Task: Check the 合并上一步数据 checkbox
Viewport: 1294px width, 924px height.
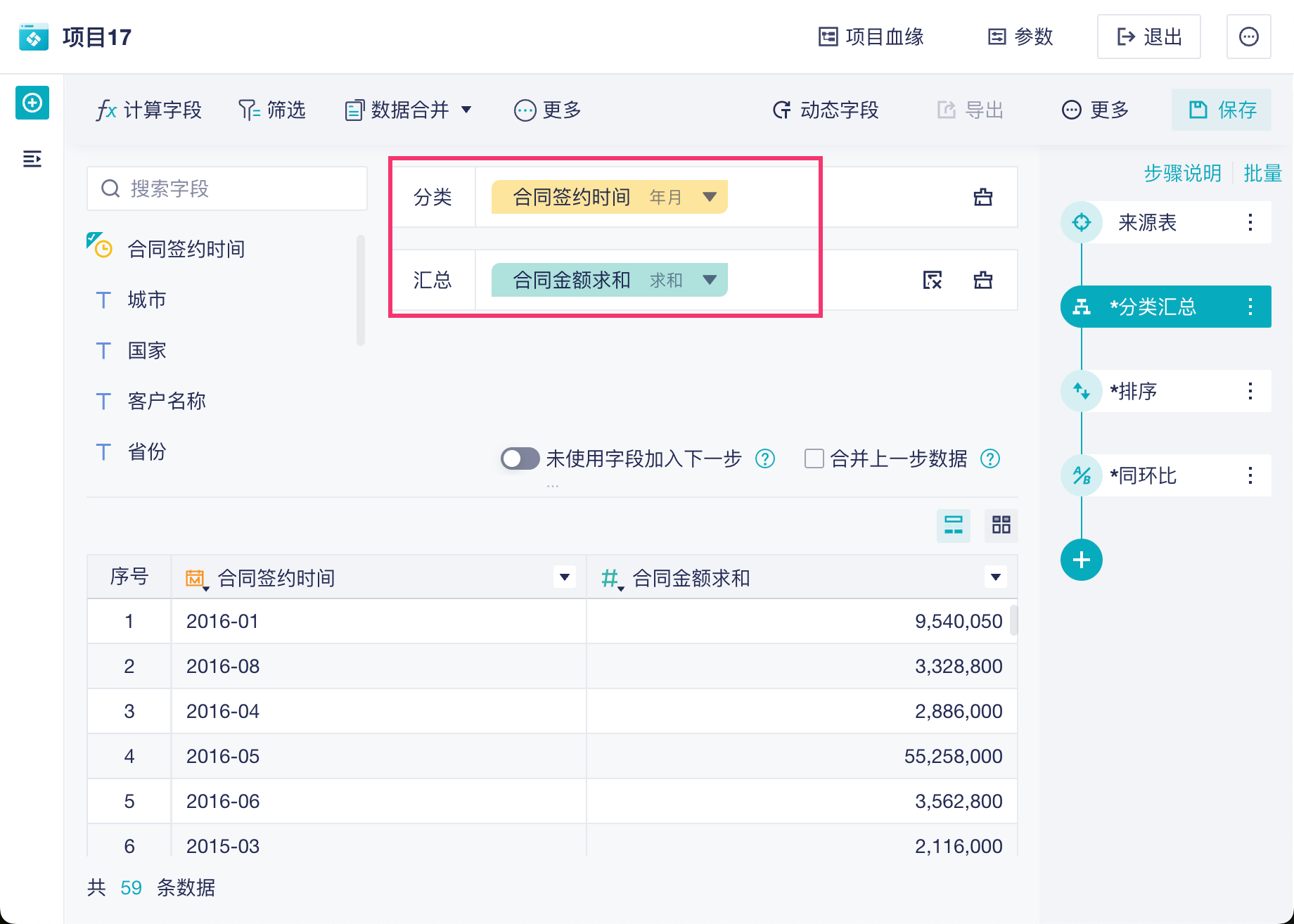Action: click(814, 458)
